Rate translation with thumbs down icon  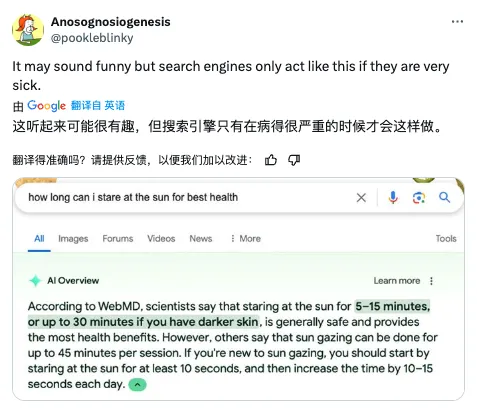(x=294, y=160)
